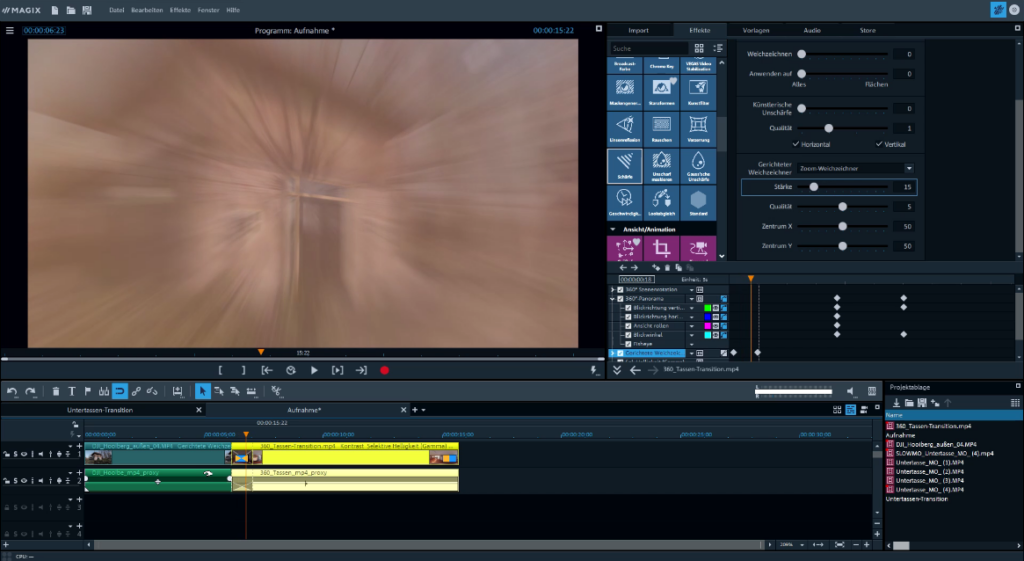Delete the keyframe with the keyframe trash icon
The height and width of the screenshot is (561, 1024).
[x=667, y=268]
